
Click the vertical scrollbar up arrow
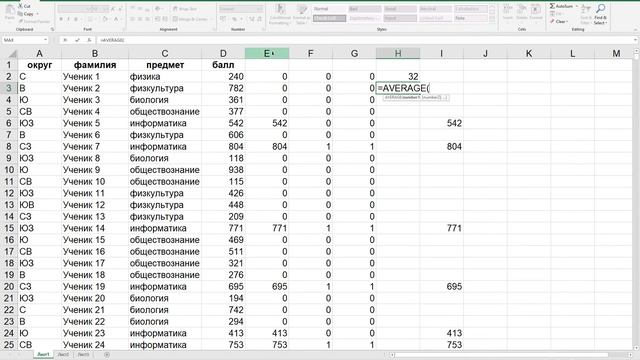pos(636,51)
